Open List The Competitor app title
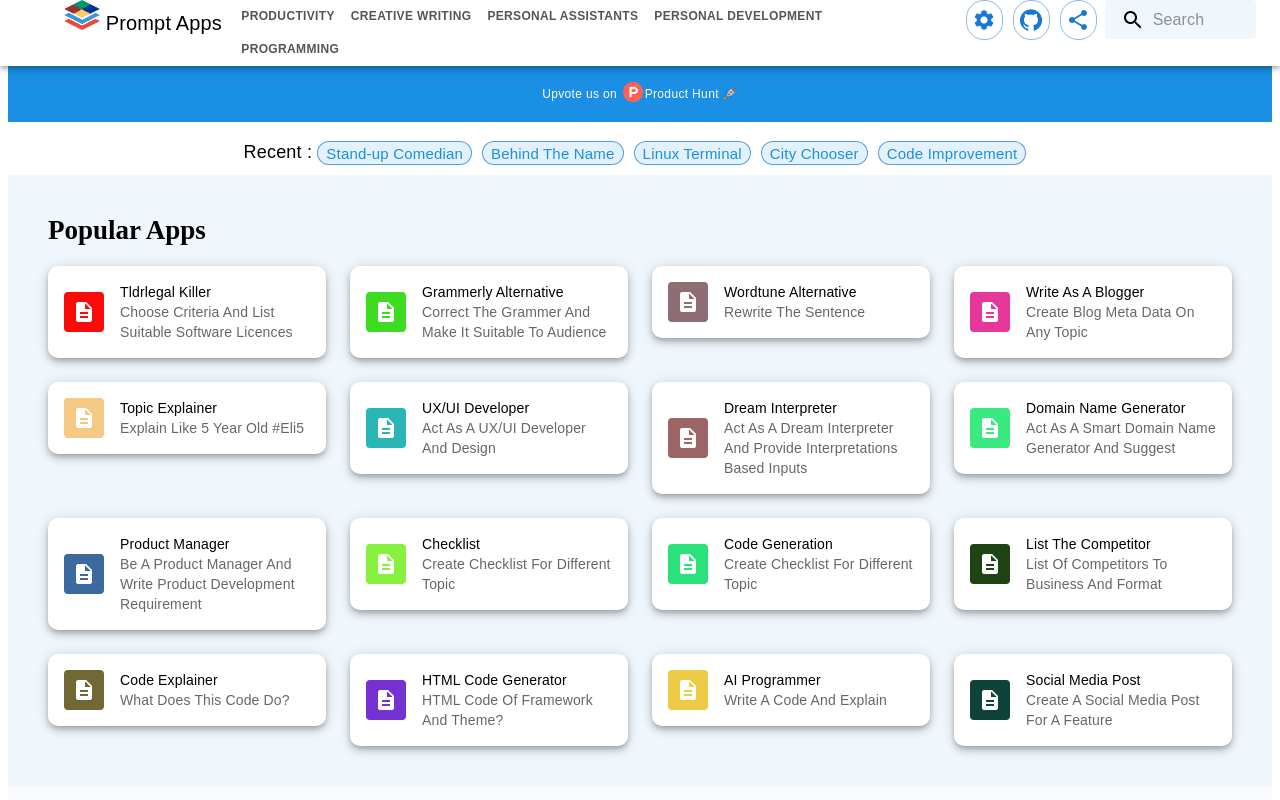 1088,544
